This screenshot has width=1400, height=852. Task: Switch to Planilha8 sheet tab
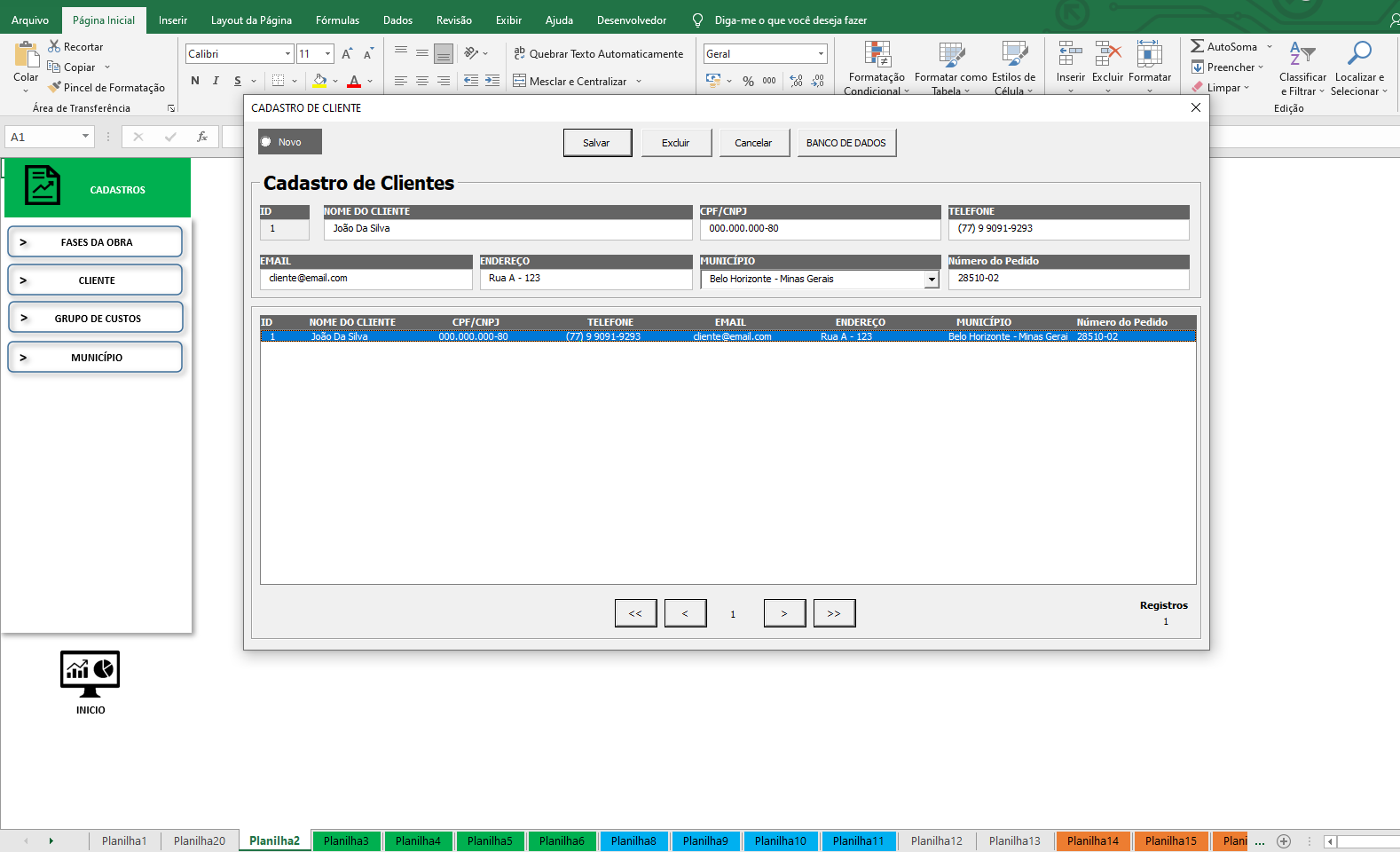(x=633, y=840)
